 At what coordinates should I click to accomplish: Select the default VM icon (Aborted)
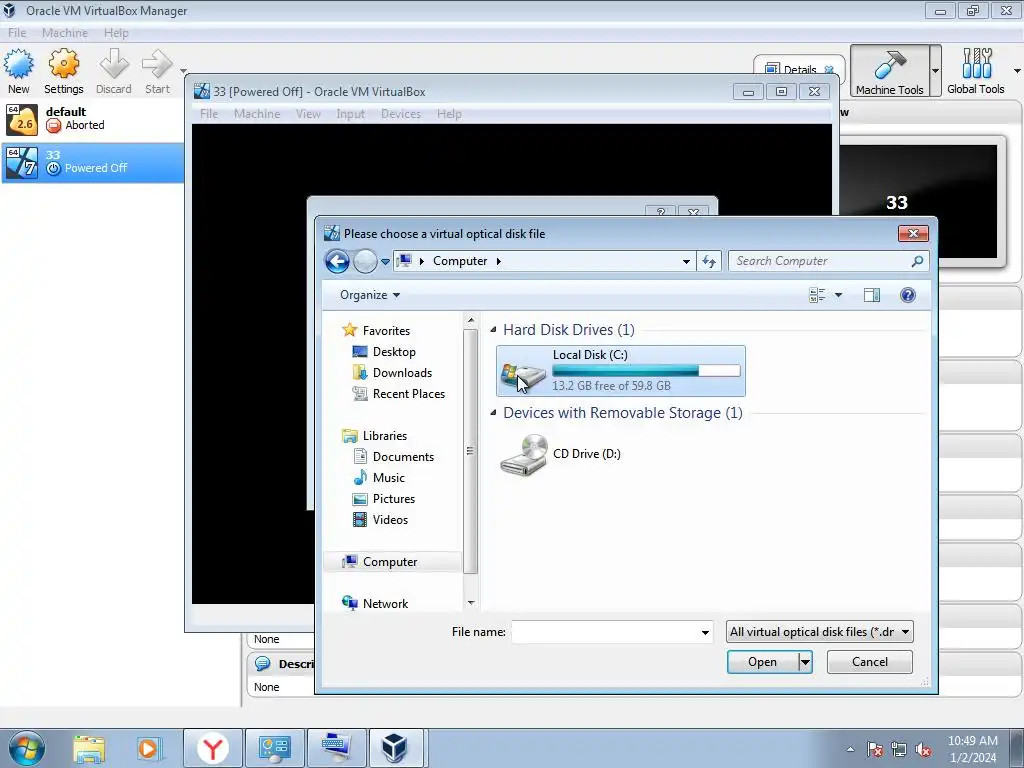pos(22,120)
